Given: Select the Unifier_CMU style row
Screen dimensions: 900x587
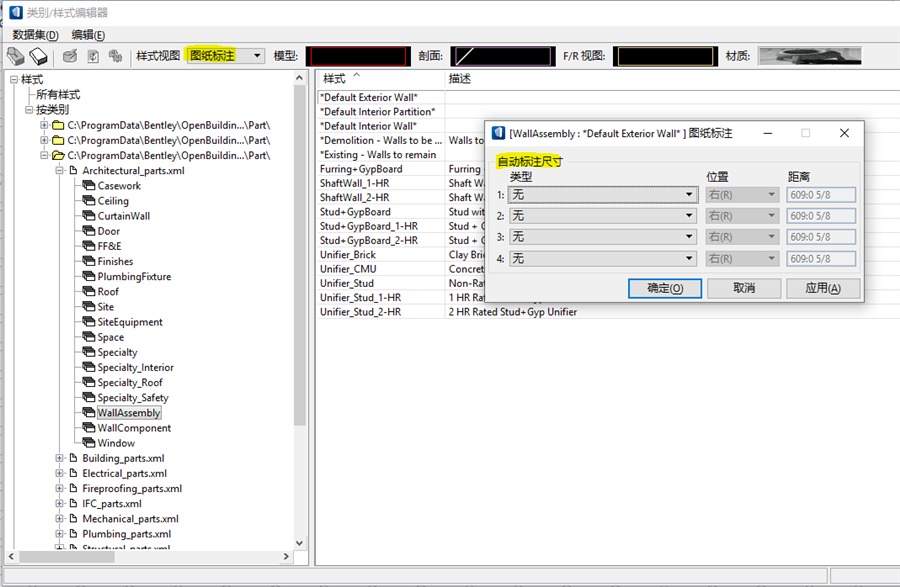Looking at the screenshot, I should click(348, 269).
